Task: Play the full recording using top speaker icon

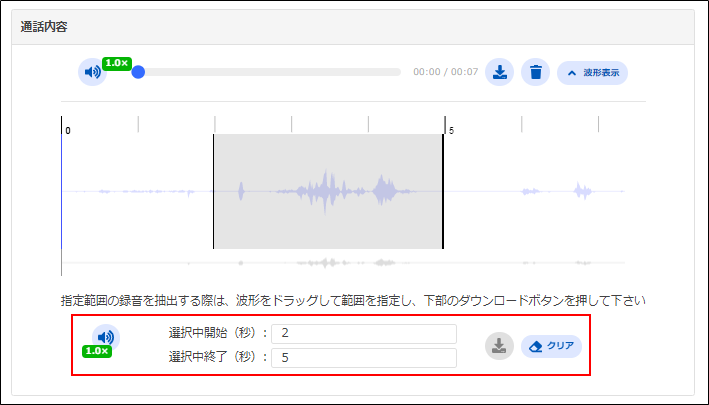Action: coord(92,72)
